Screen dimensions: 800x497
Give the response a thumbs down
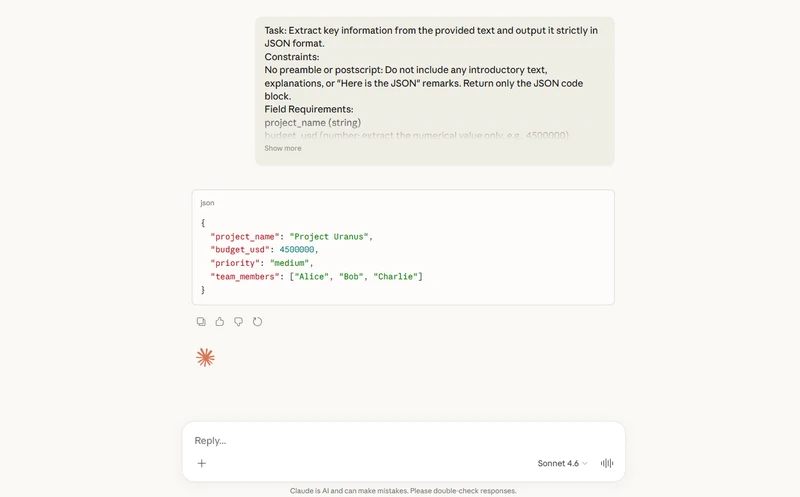pos(238,321)
